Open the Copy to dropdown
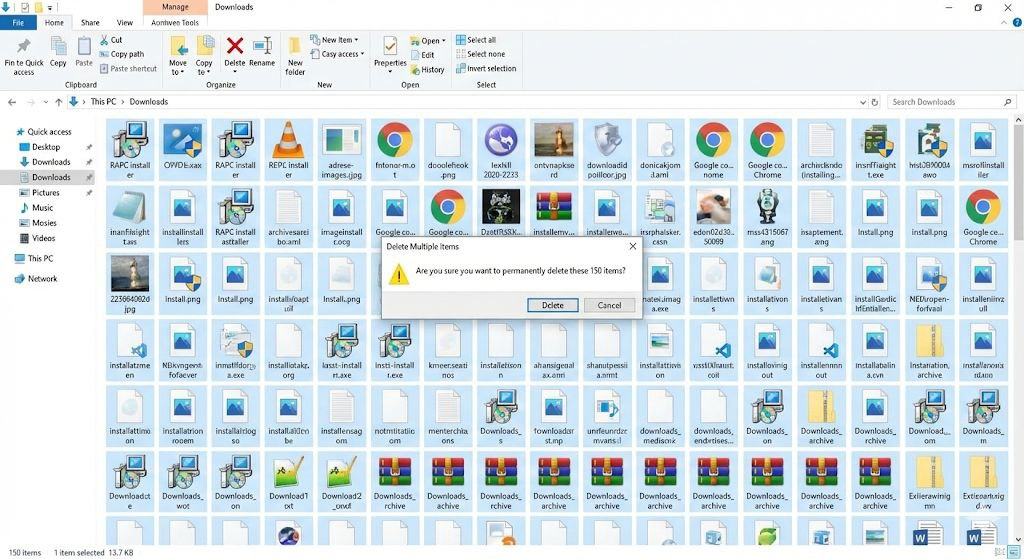This screenshot has width=1024, height=559. point(204,56)
